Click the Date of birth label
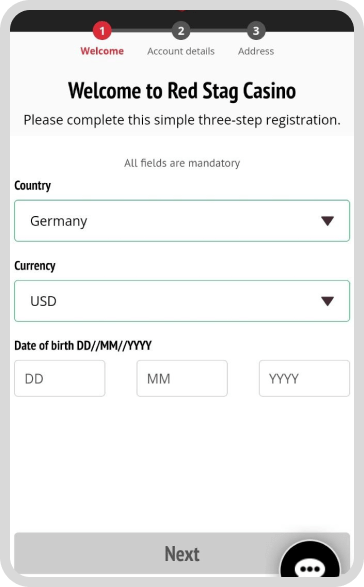The width and height of the screenshot is (364, 587). click(x=83, y=346)
